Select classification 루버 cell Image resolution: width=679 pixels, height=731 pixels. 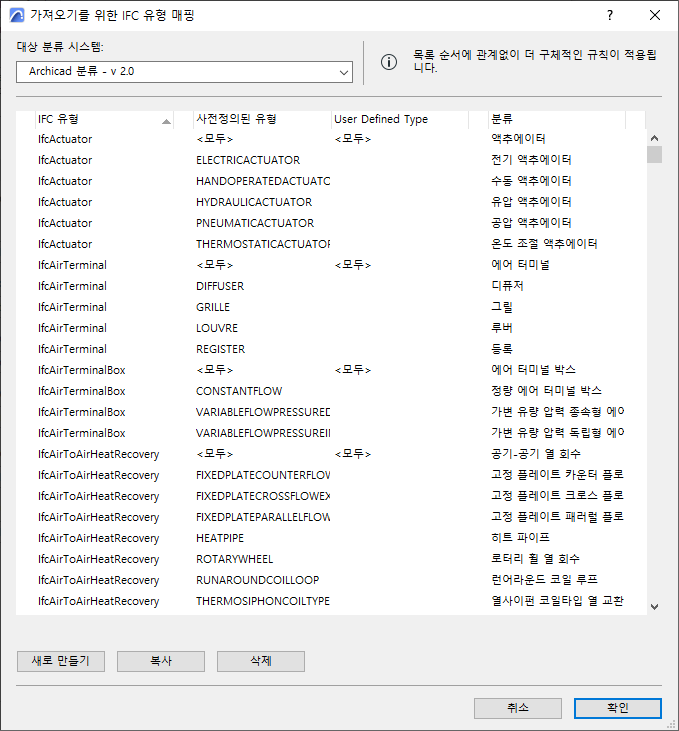[502, 328]
